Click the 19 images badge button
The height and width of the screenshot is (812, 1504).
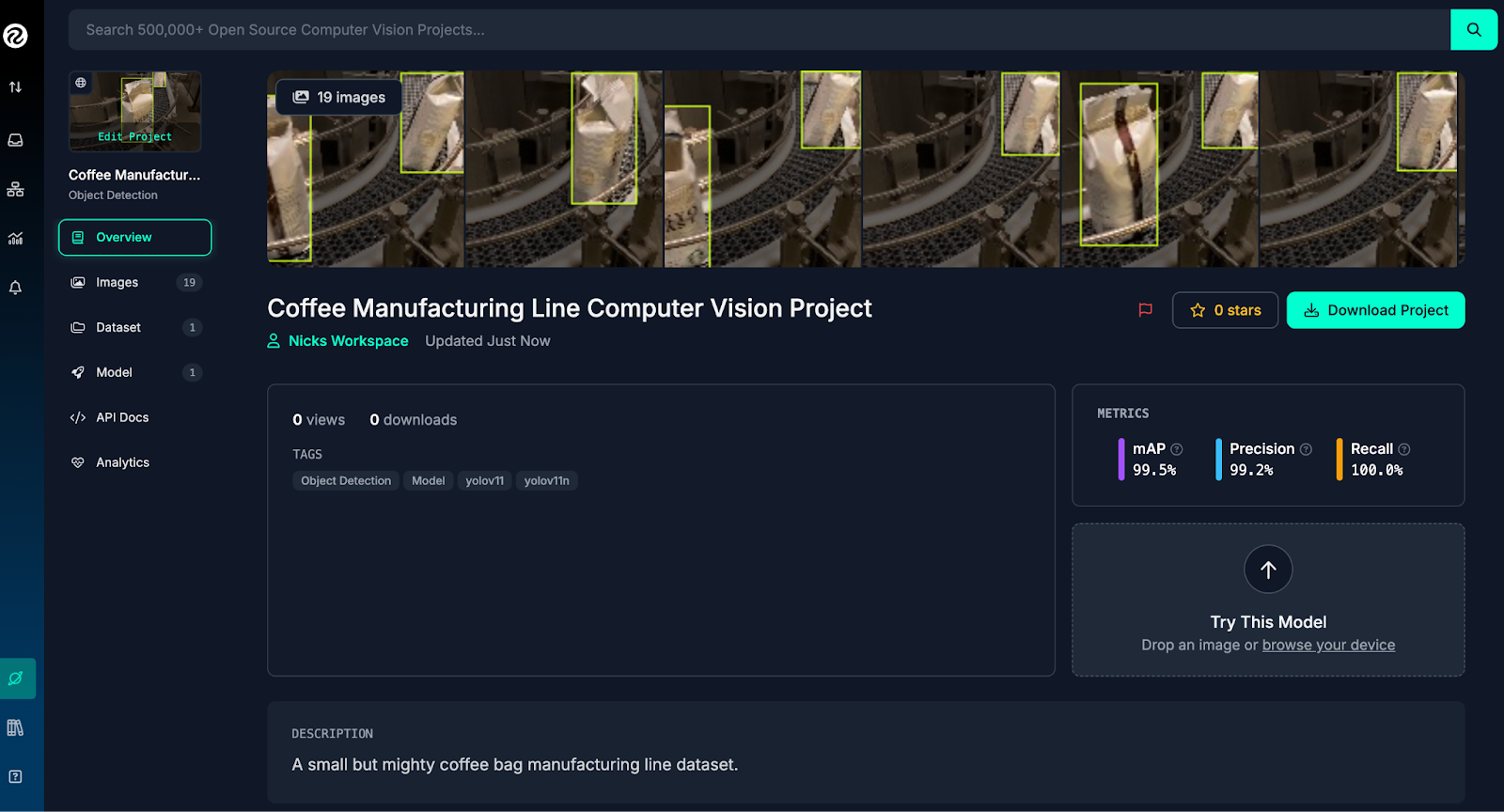click(339, 98)
